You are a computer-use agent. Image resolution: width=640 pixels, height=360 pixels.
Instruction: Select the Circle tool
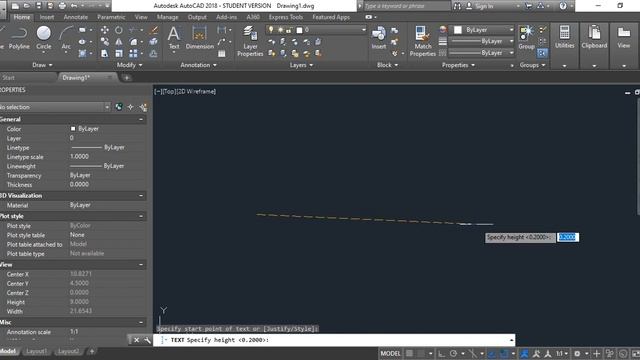coord(44,38)
